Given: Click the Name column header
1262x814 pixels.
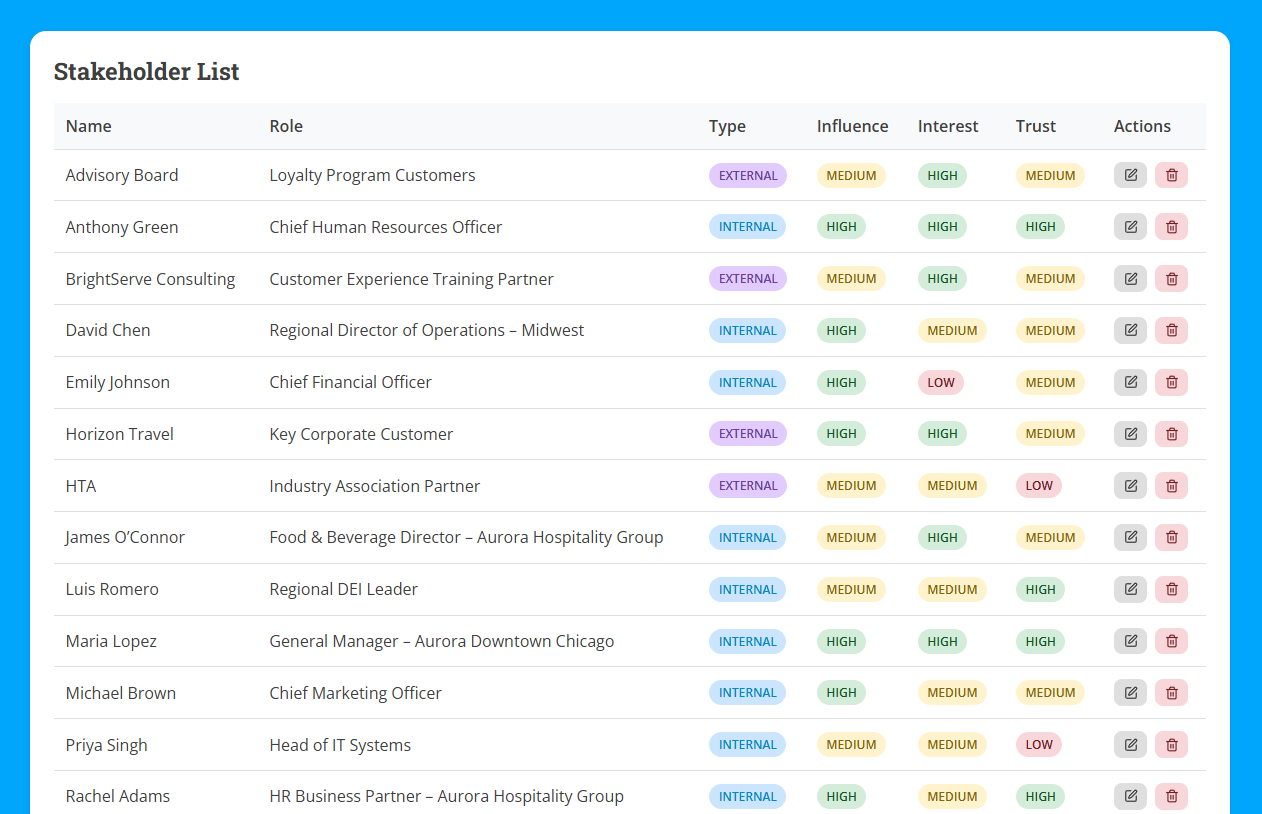Looking at the screenshot, I should coord(89,126).
